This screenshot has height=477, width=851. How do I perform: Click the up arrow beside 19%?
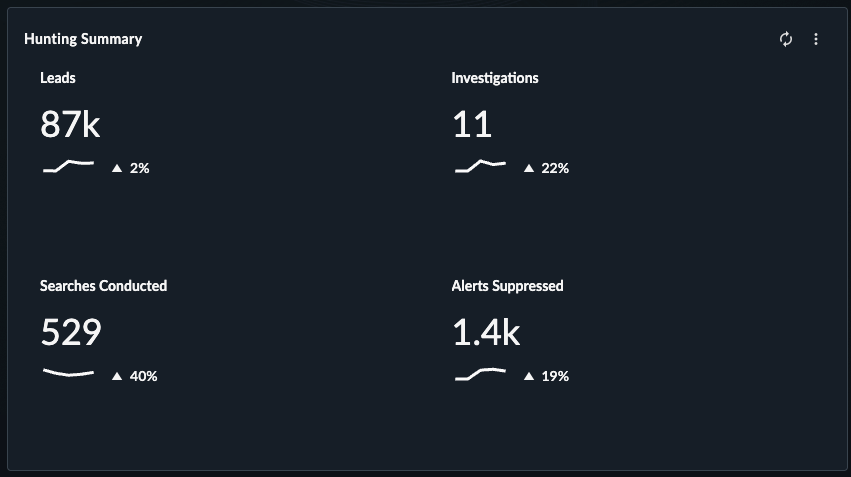(529, 376)
